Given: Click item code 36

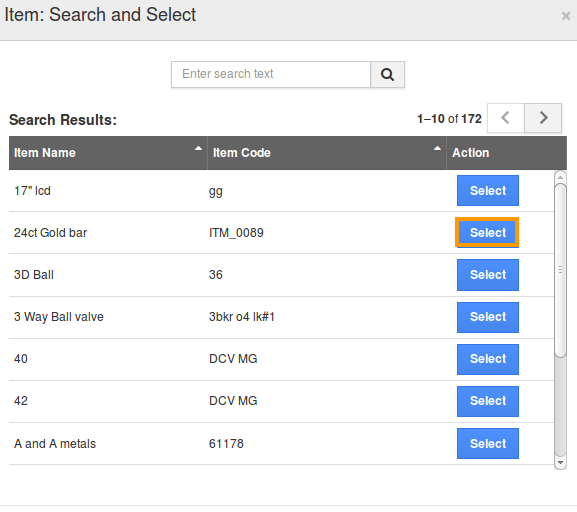Looking at the screenshot, I should click(x=216, y=275).
